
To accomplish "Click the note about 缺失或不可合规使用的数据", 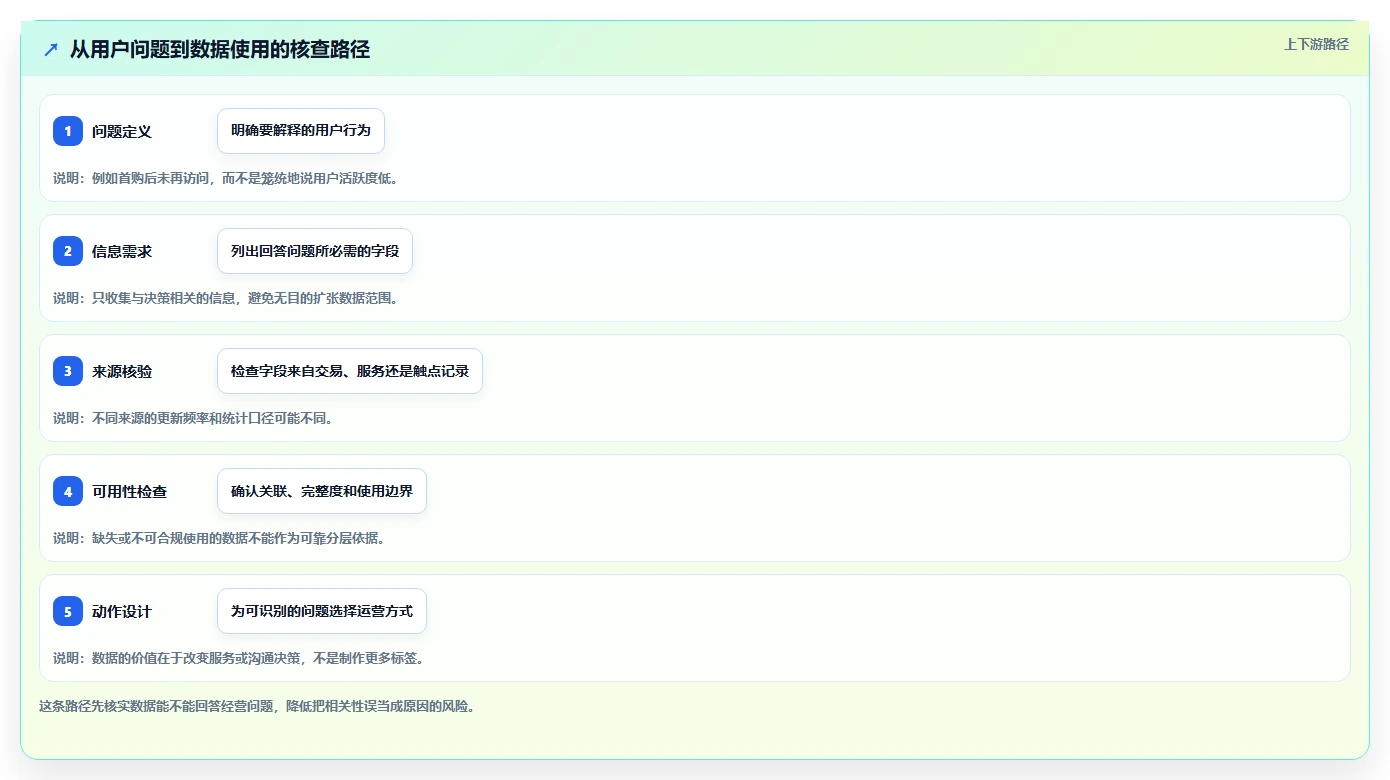I will [x=219, y=538].
